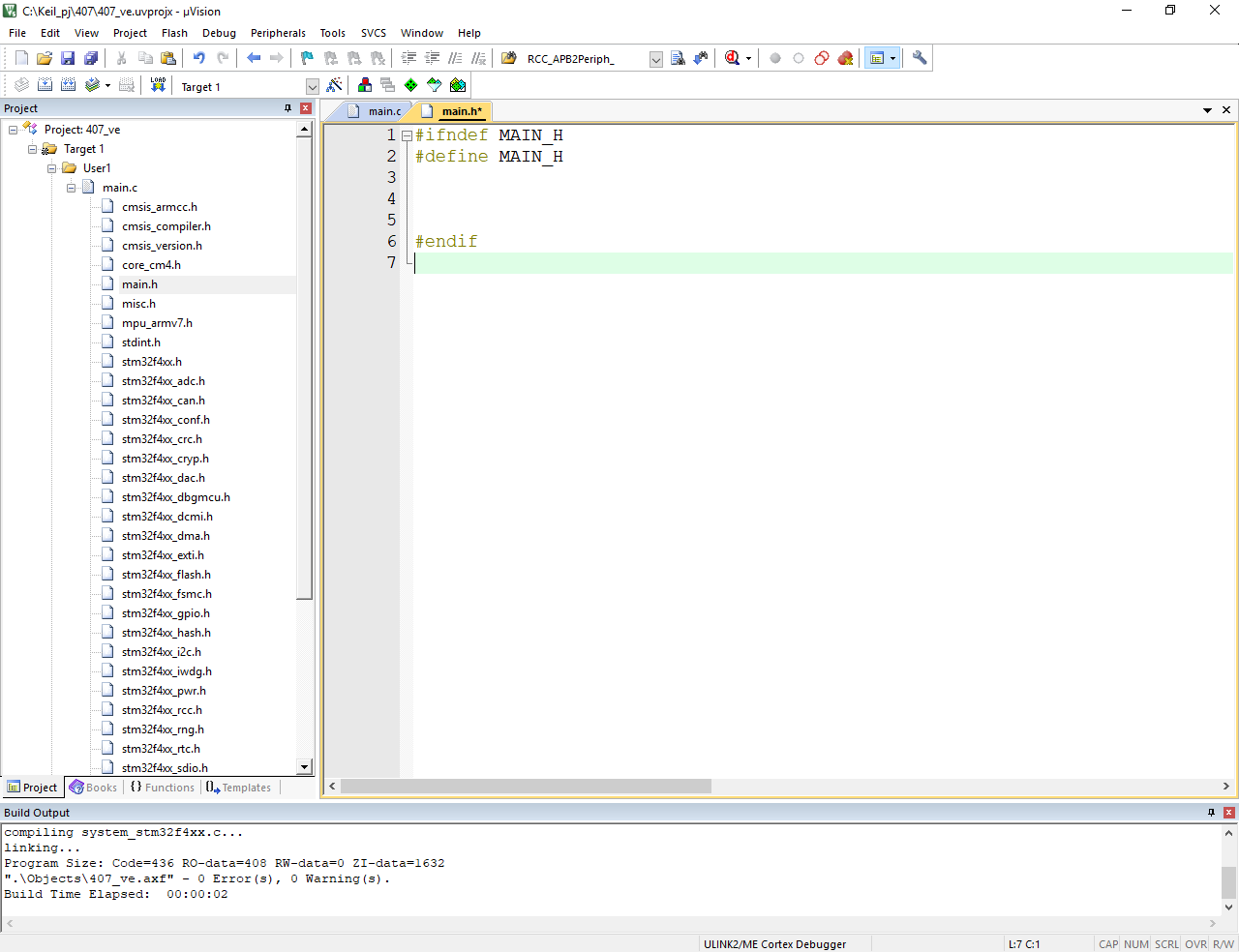1239x952 pixels.
Task: Close the active editor tab
Action: tap(1226, 110)
